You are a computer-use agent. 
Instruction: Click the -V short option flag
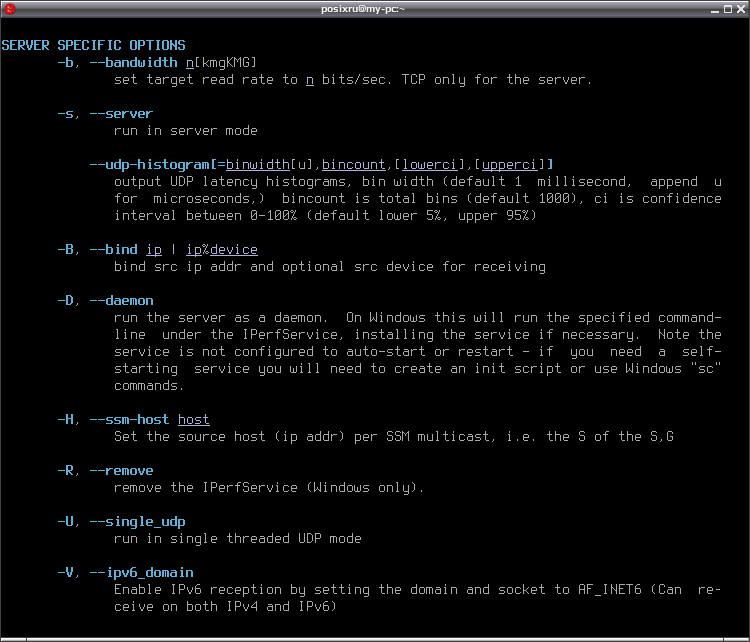tap(66, 573)
